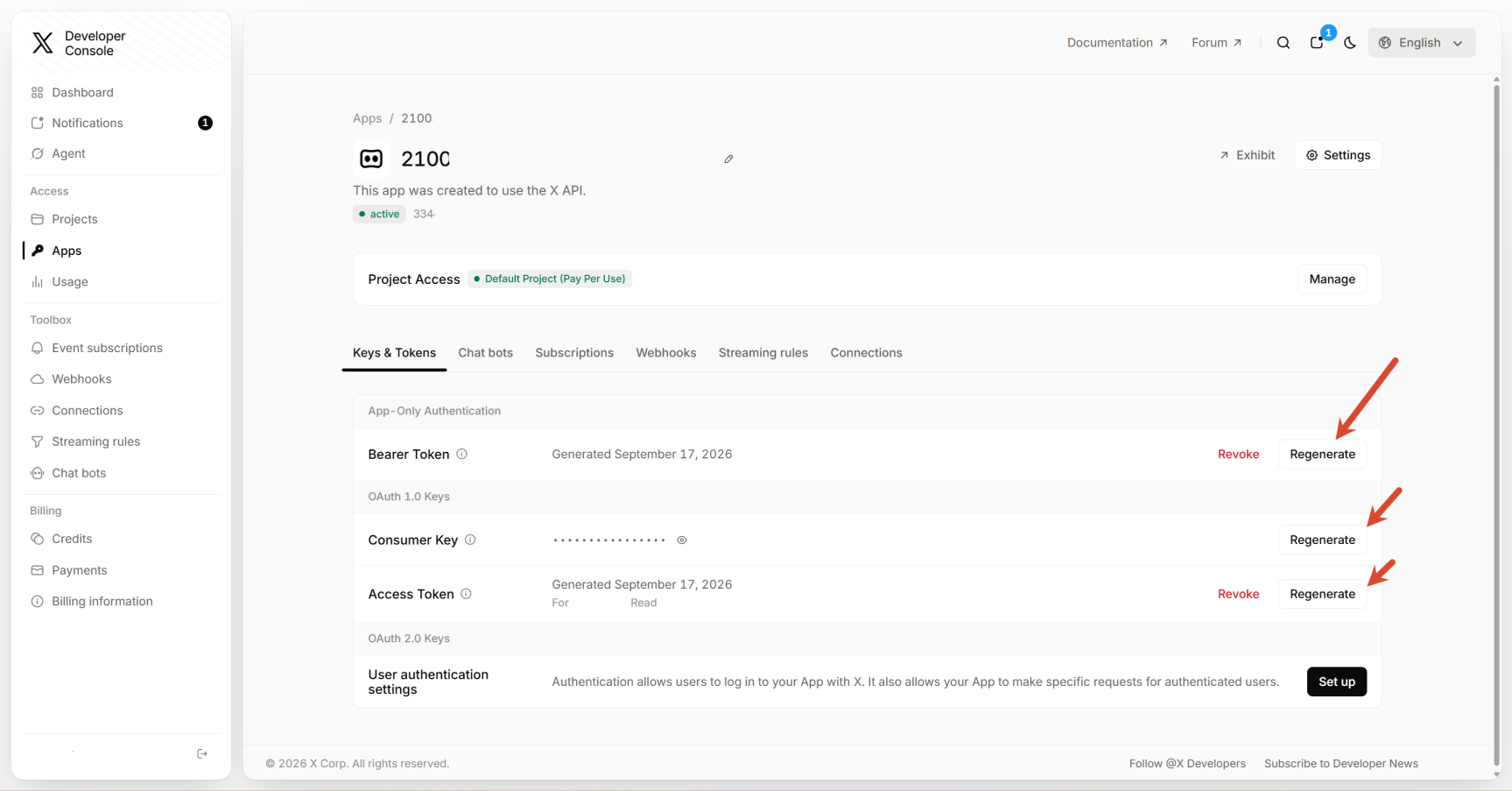The height and width of the screenshot is (791, 1512).
Task: Click Apps in the breadcrumb
Action: click(x=367, y=118)
